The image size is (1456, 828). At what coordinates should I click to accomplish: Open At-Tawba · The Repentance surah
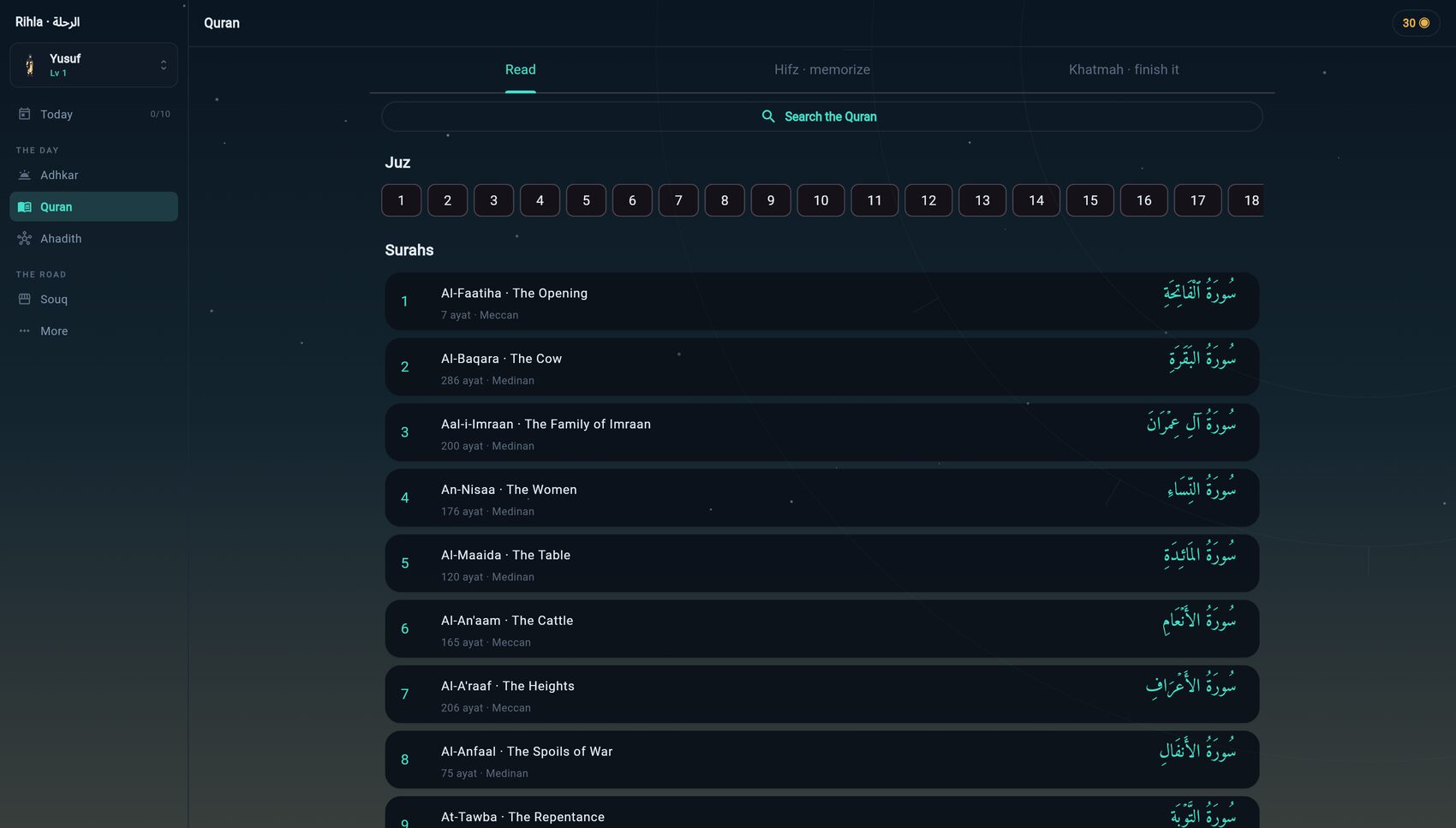pos(822,813)
